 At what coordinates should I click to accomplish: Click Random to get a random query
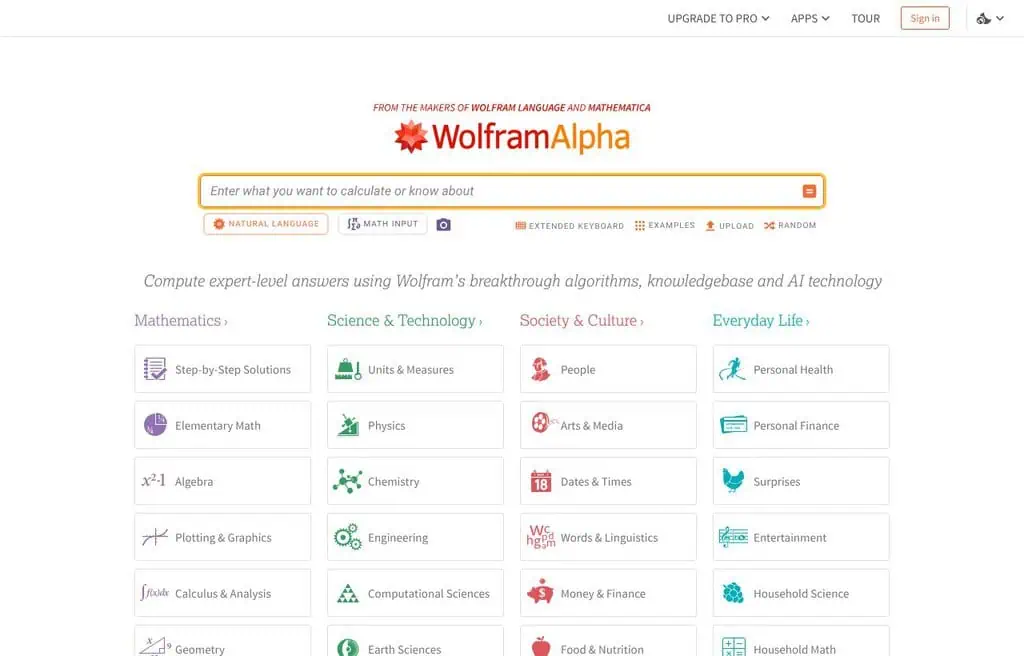click(x=790, y=225)
